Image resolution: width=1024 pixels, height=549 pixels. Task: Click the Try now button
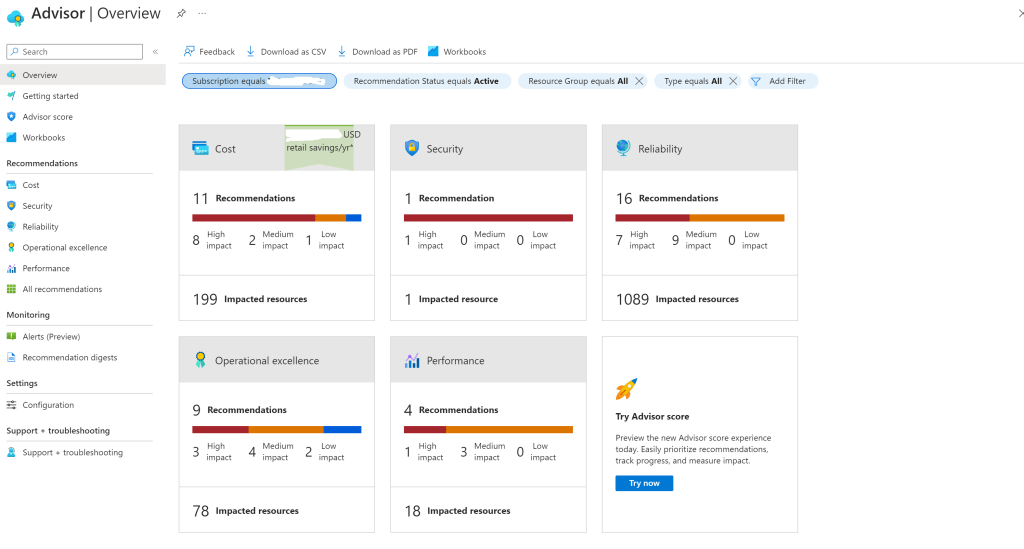(644, 483)
